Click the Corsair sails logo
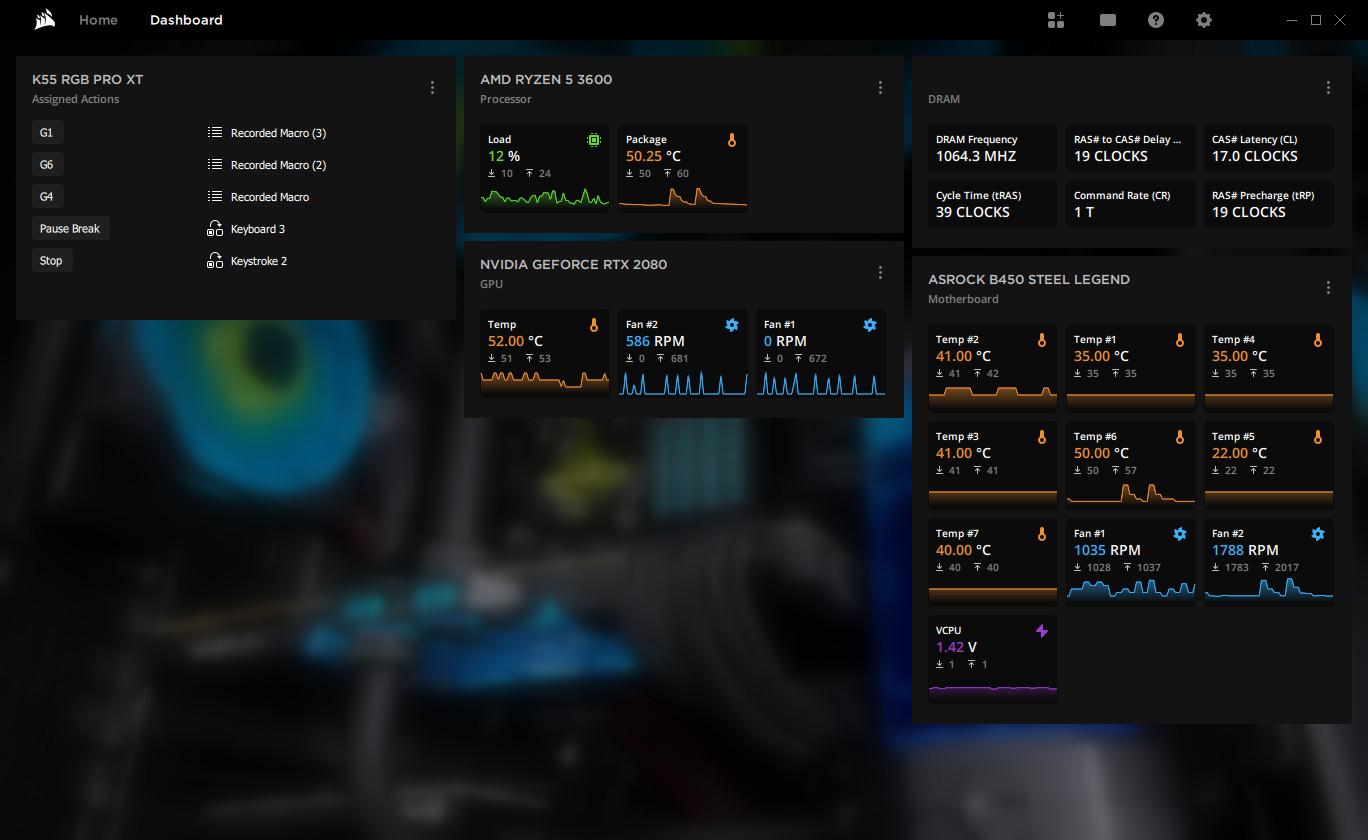 tap(44, 20)
